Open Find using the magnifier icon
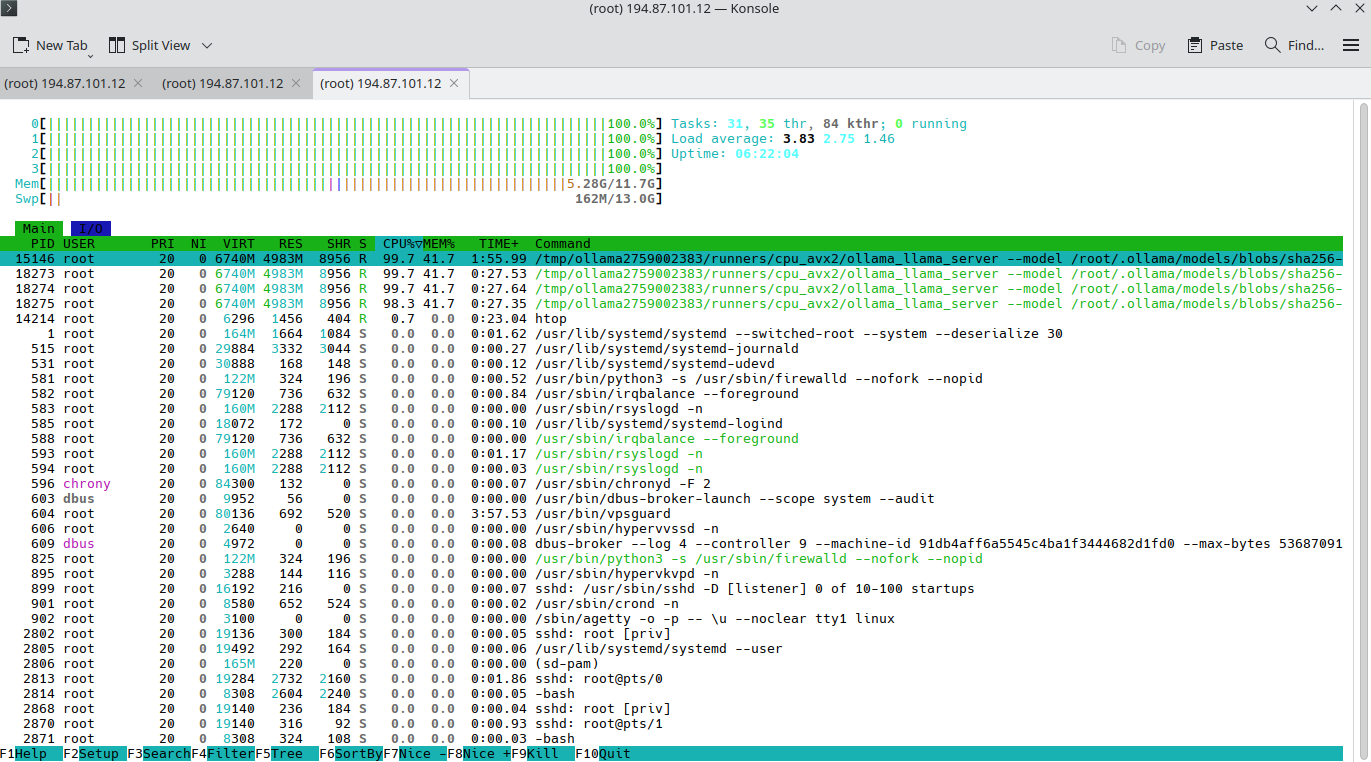Viewport: 1371px width, 762px height. point(1272,45)
